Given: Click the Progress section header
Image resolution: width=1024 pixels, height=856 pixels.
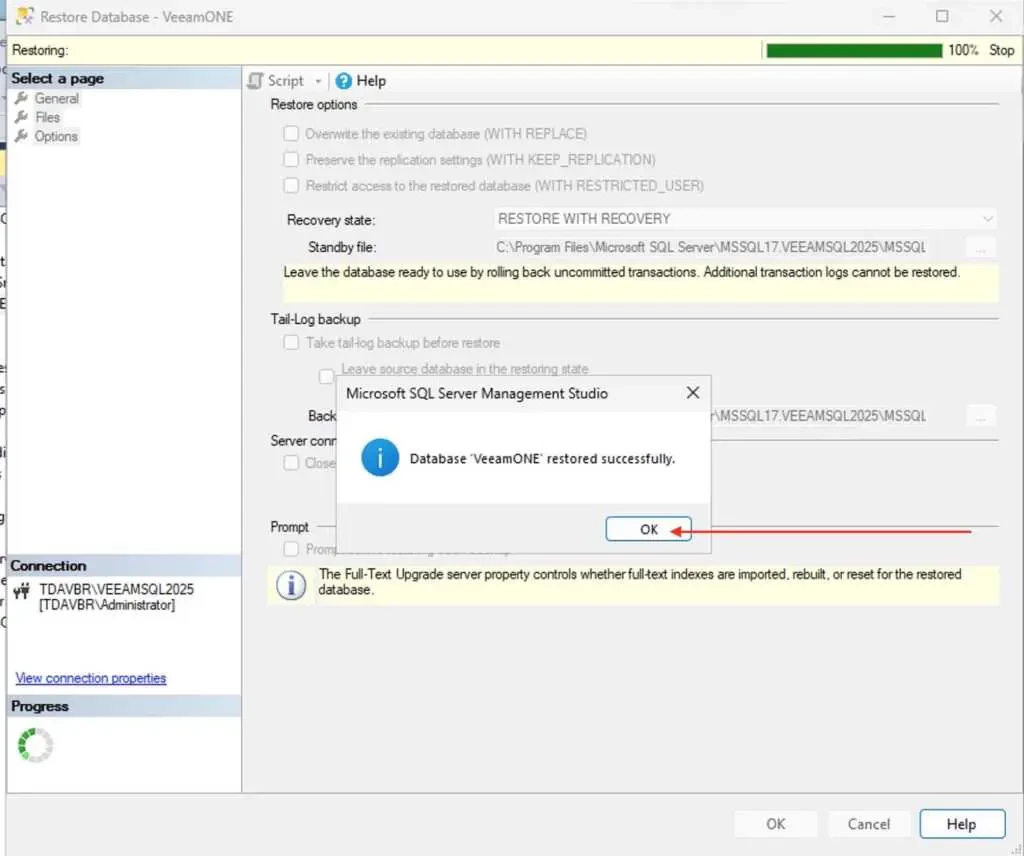Looking at the screenshot, I should click(124, 706).
